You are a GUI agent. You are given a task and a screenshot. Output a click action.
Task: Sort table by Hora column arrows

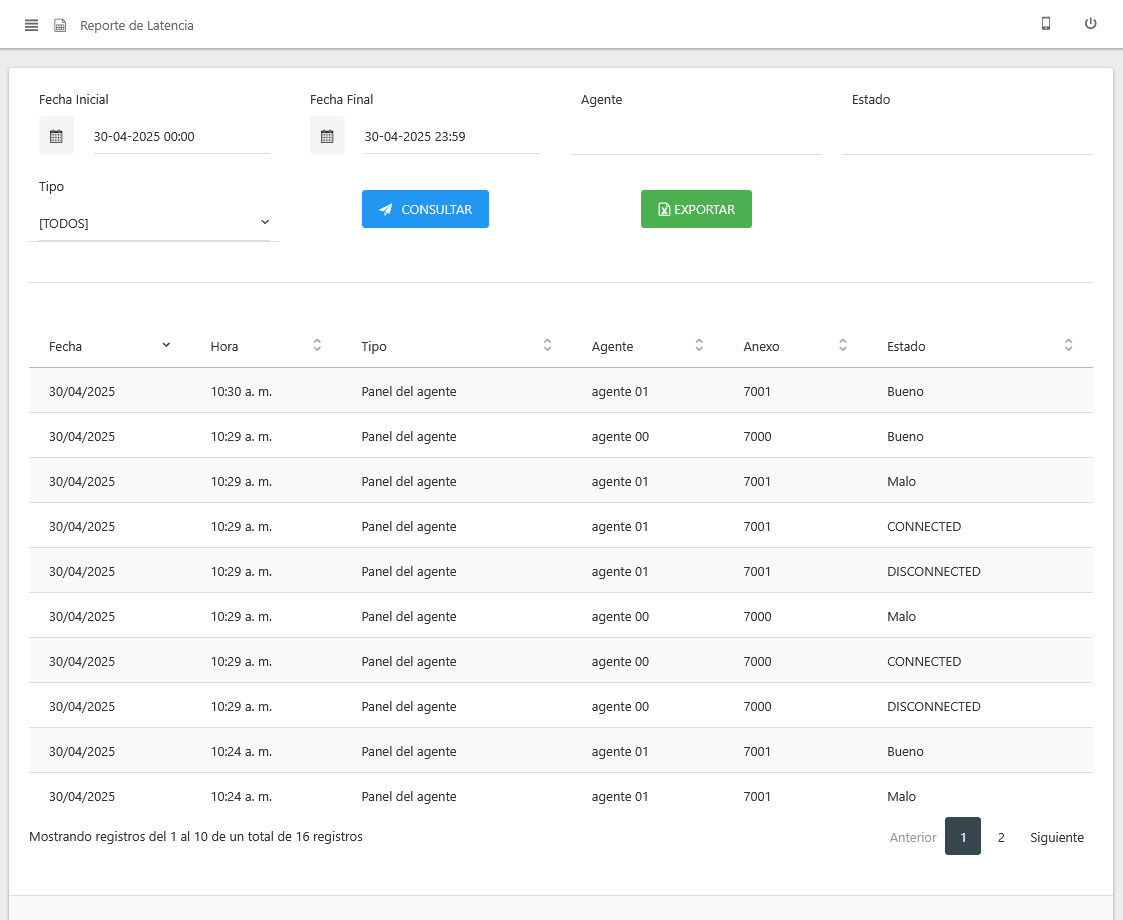click(317, 345)
